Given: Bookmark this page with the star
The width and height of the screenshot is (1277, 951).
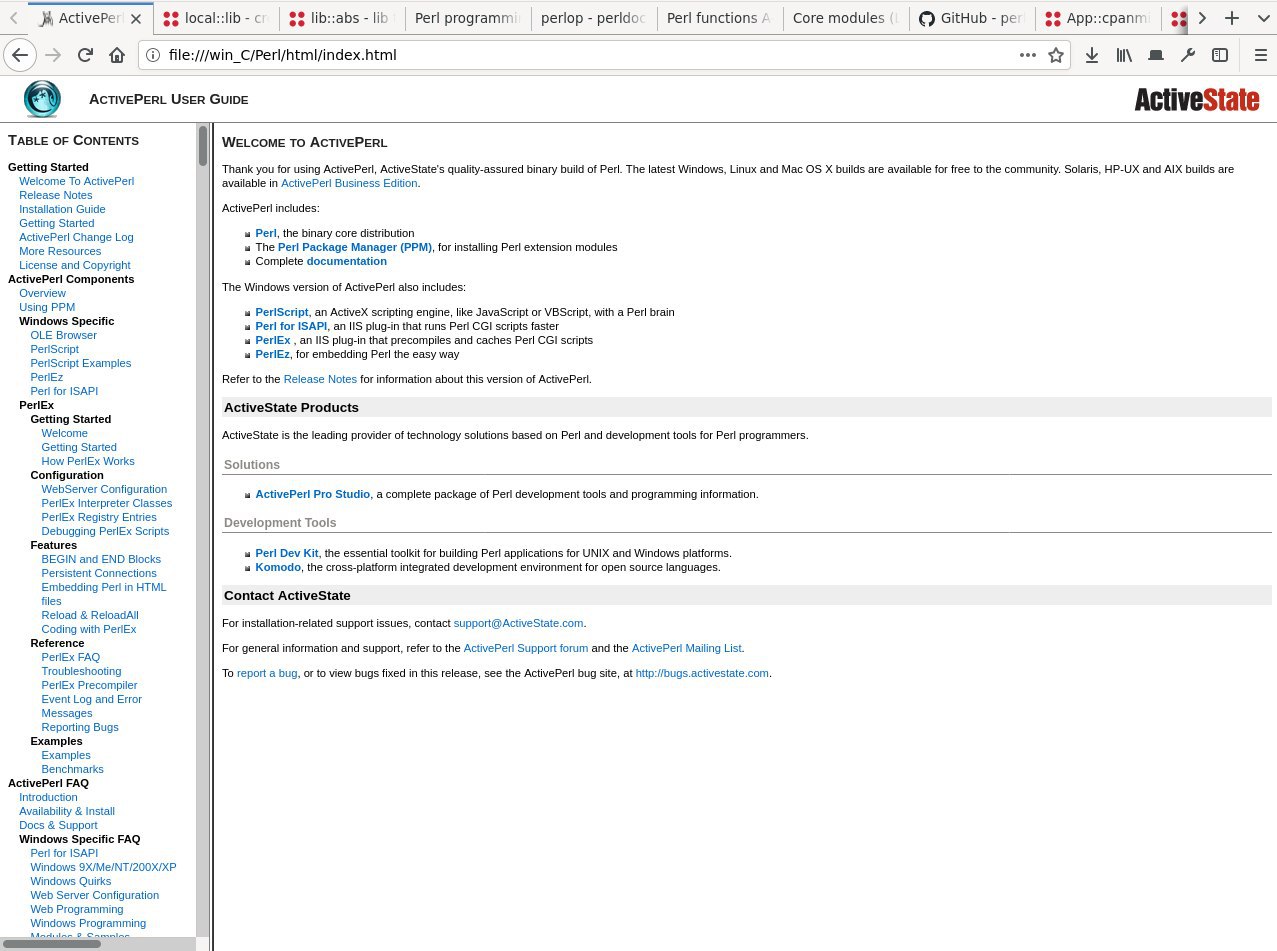Looking at the screenshot, I should [x=1055, y=55].
